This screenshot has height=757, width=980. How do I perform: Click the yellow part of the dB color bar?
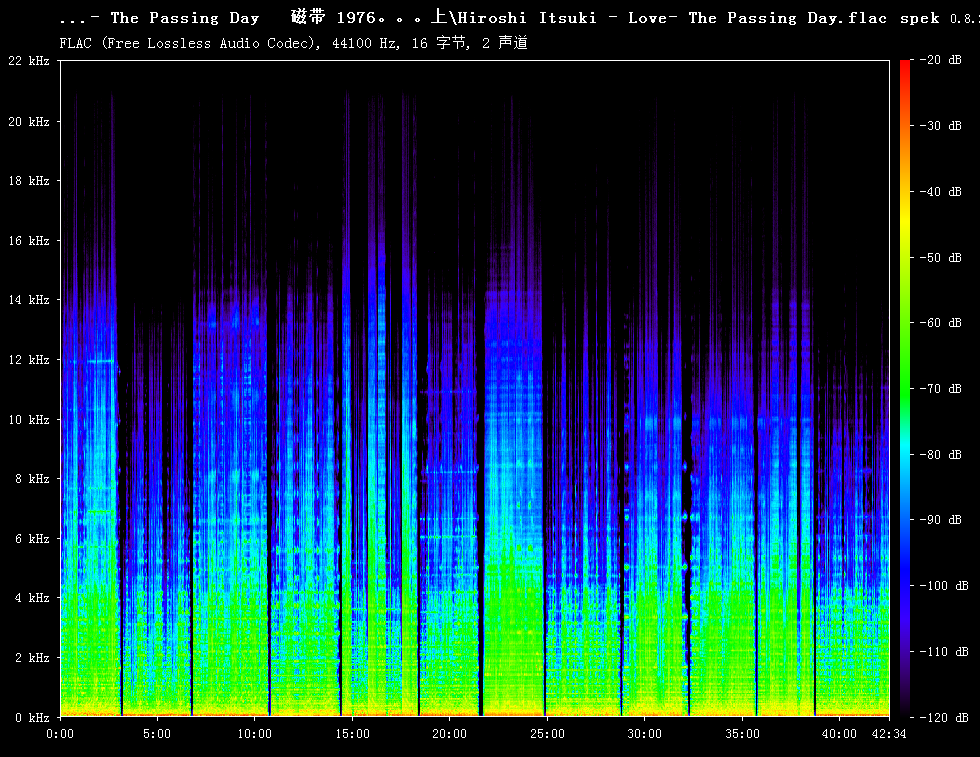[905, 219]
